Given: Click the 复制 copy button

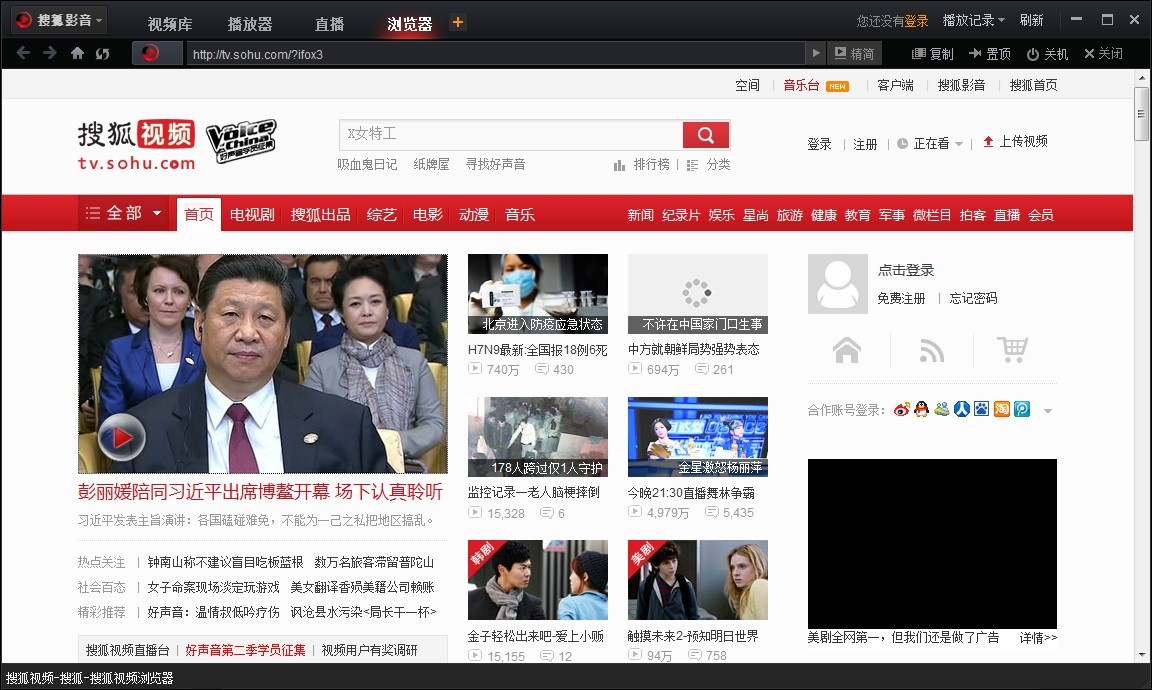Looking at the screenshot, I should click(932, 54).
